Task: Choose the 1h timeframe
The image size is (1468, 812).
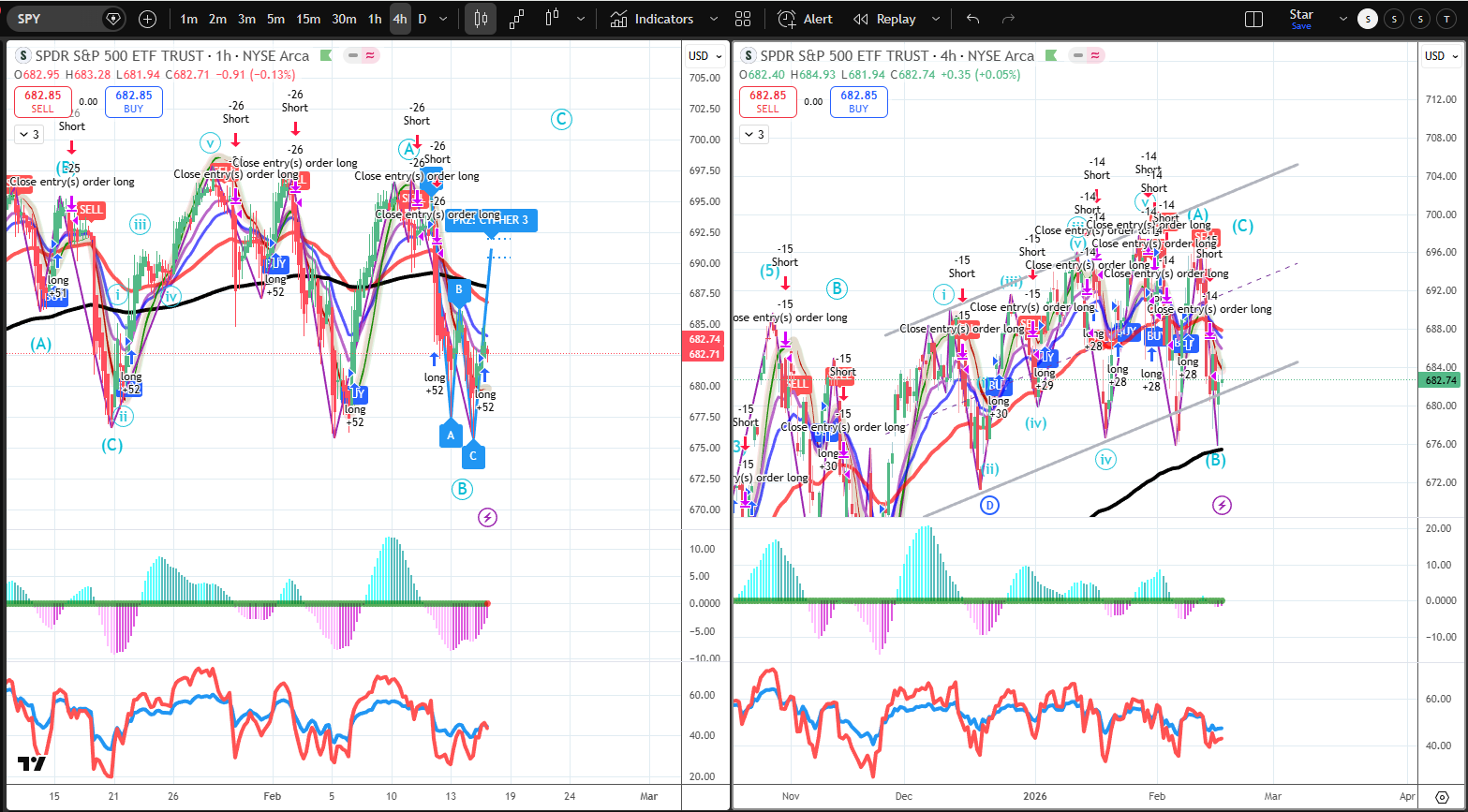Action: tap(375, 19)
